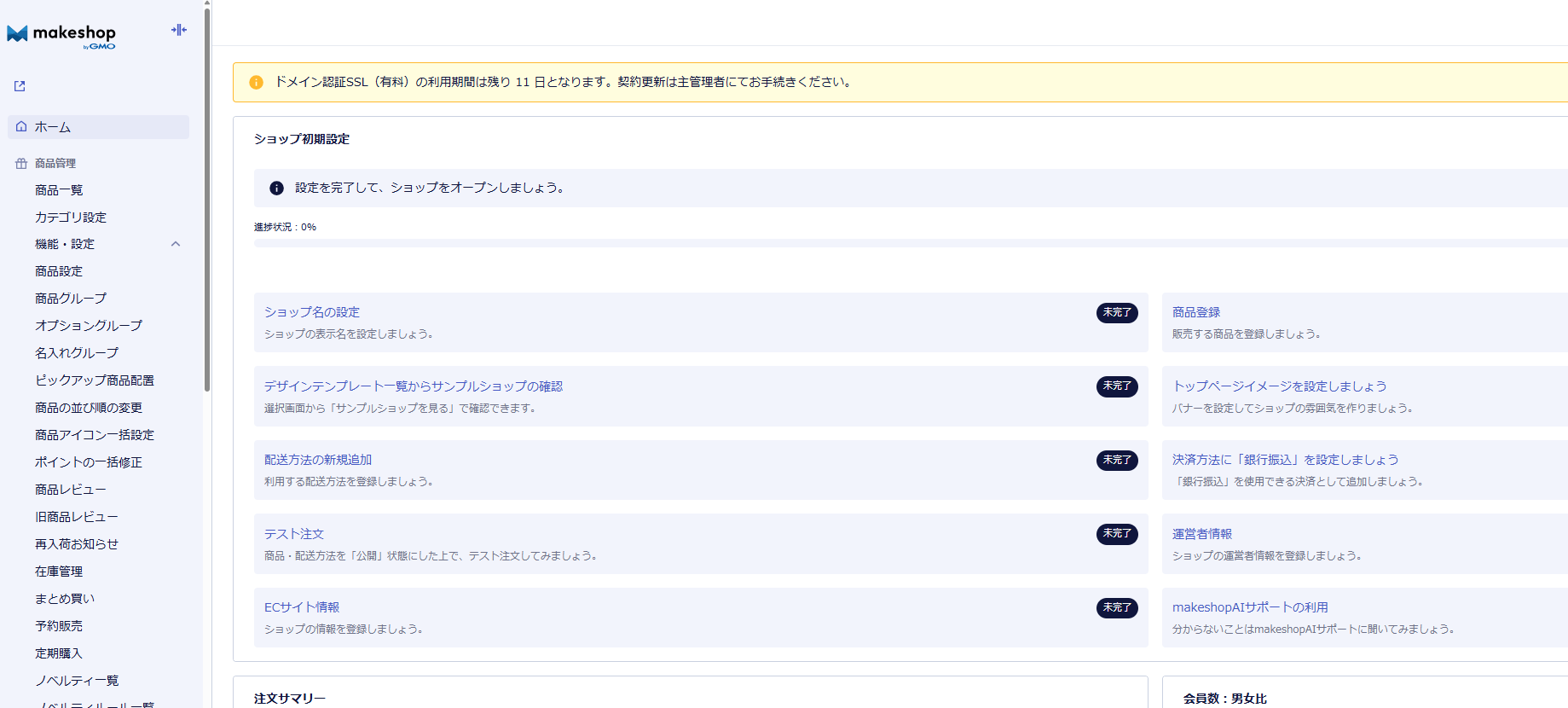Click the orange SSL warning icon

tap(256, 82)
